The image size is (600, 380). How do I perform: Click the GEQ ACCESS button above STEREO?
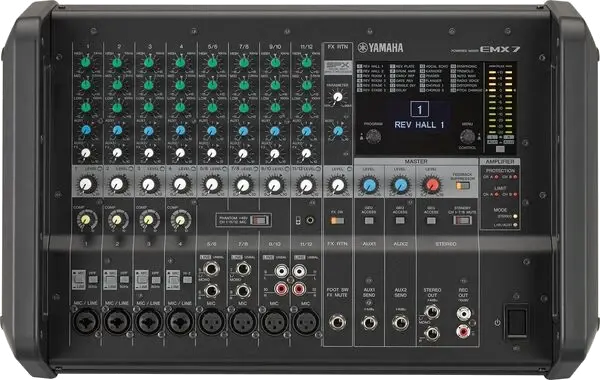click(x=431, y=221)
